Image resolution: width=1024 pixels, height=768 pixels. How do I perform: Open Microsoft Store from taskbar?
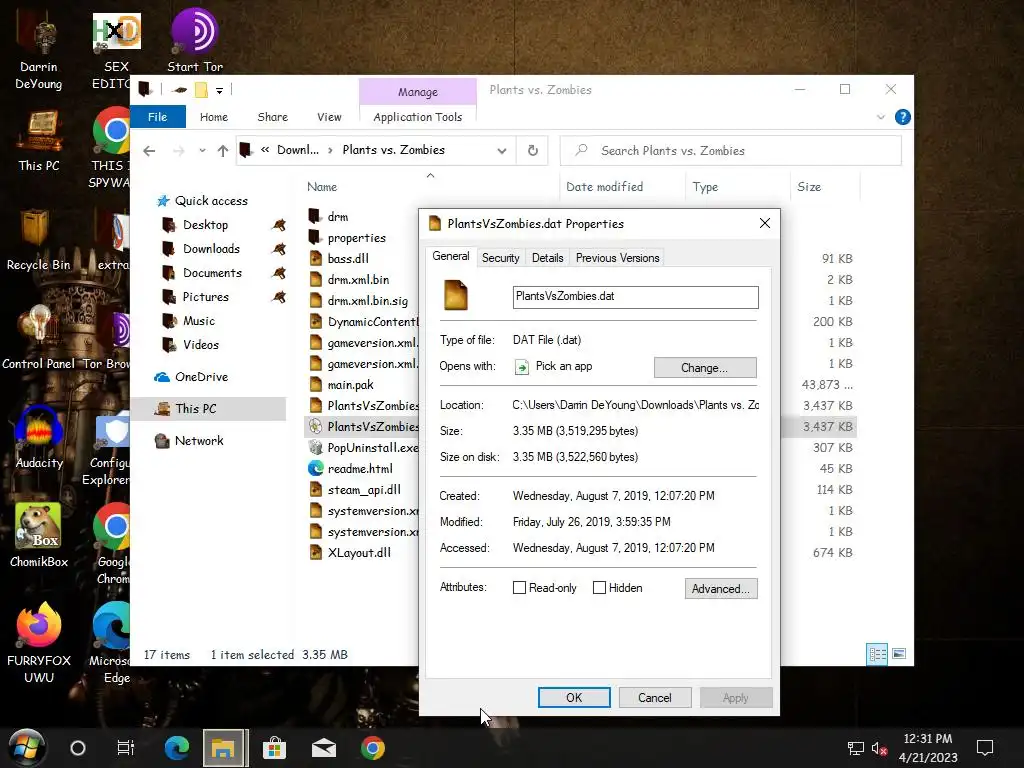[x=274, y=748]
